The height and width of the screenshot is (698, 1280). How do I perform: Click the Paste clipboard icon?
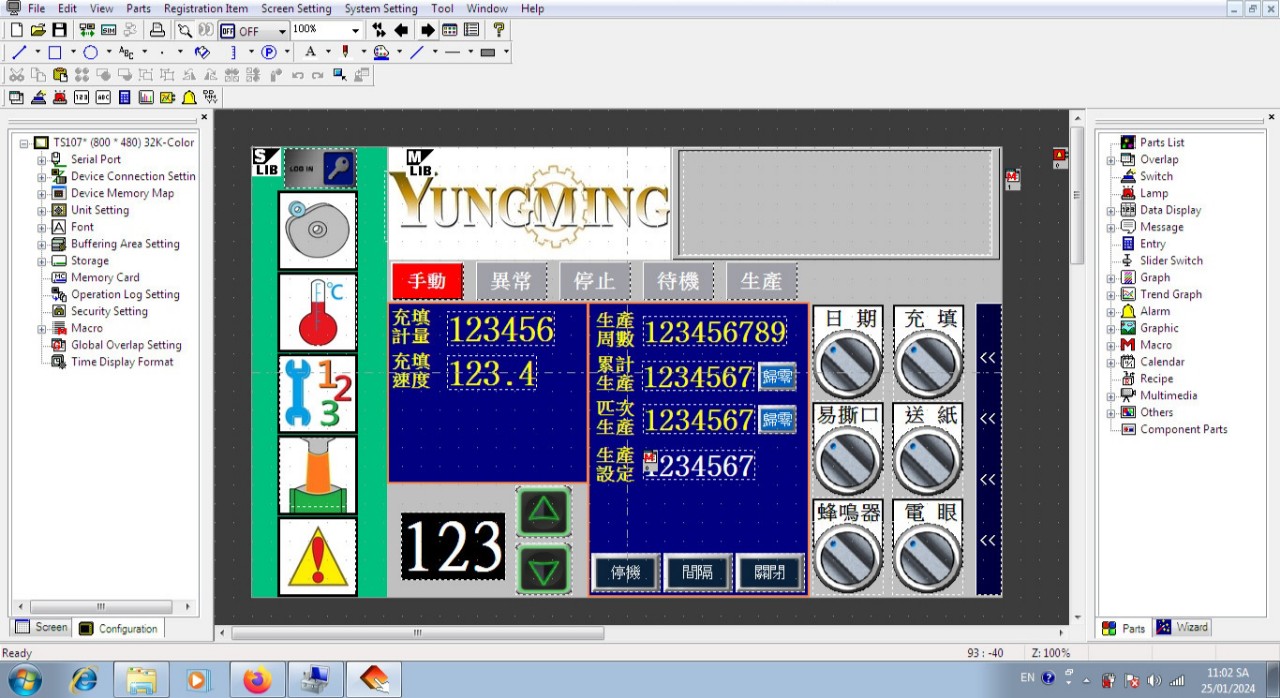coord(60,74)
